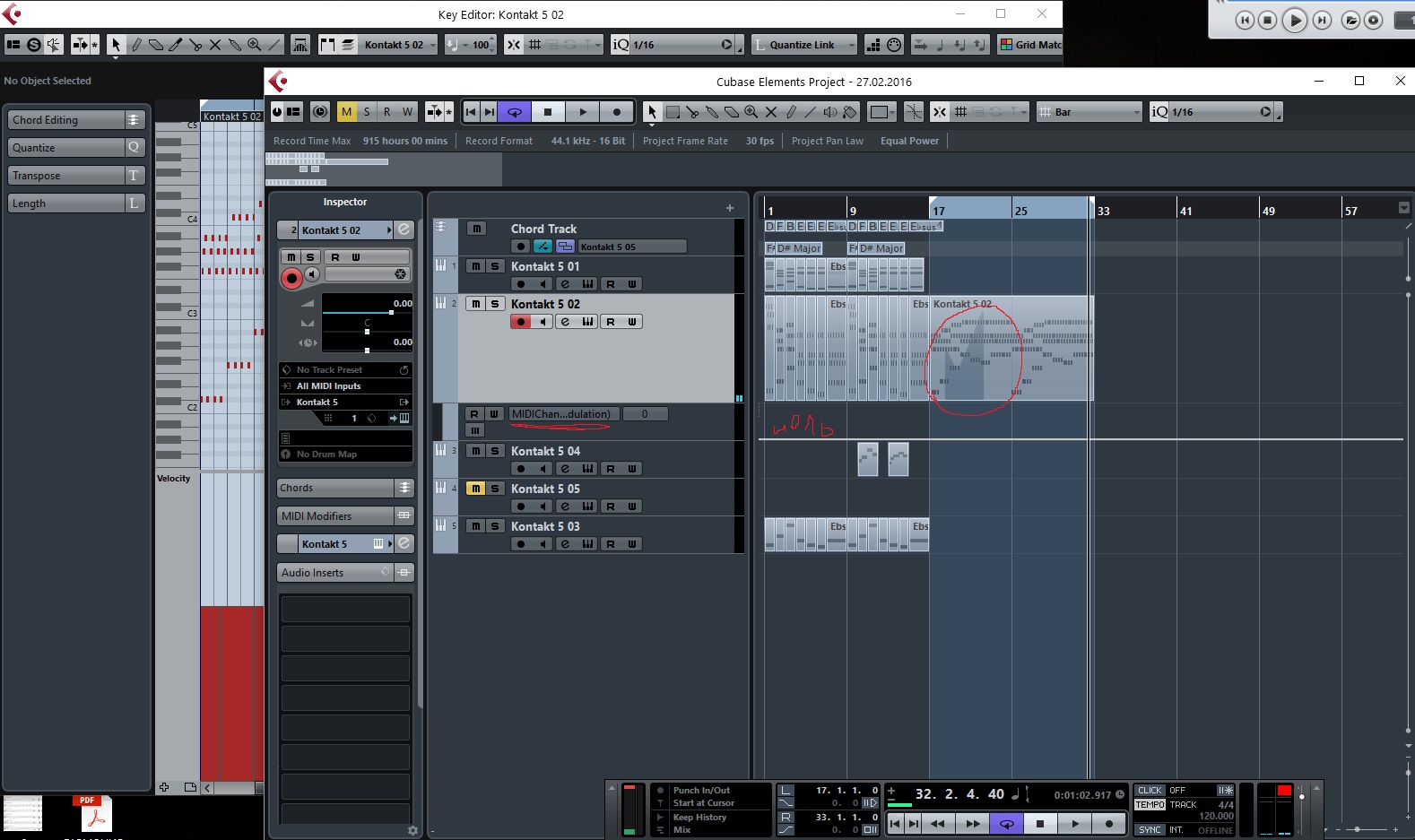The height and width of the screenshot is (840, 1415).
Task: Toggle the Cycle loop button in Project toolbar
Action: tap(515, 112)
